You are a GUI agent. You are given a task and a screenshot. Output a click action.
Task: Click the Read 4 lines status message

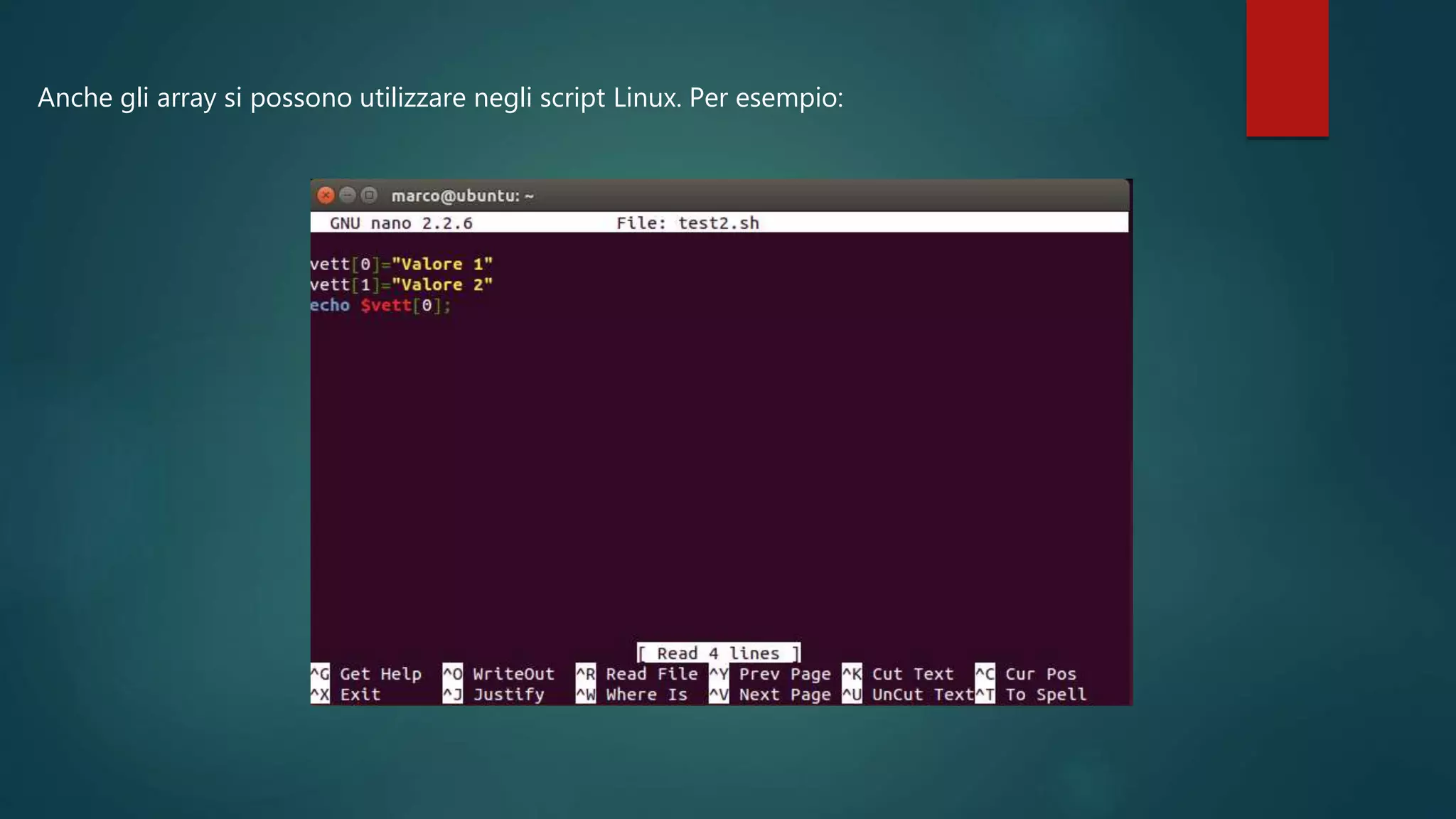718,653
